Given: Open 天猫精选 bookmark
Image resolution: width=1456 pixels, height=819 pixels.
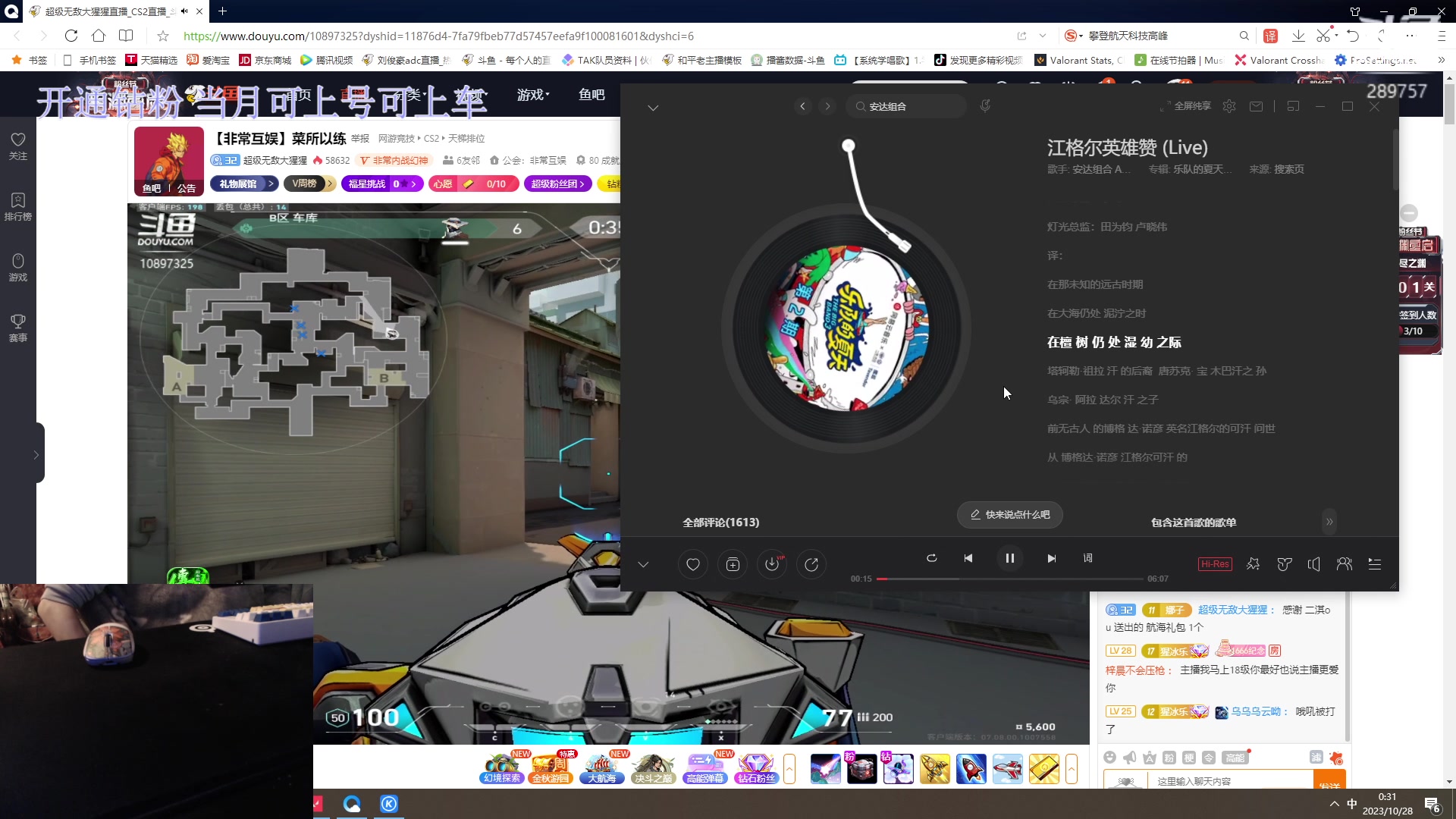Looking at the screenshot, I should click(151, 60).
